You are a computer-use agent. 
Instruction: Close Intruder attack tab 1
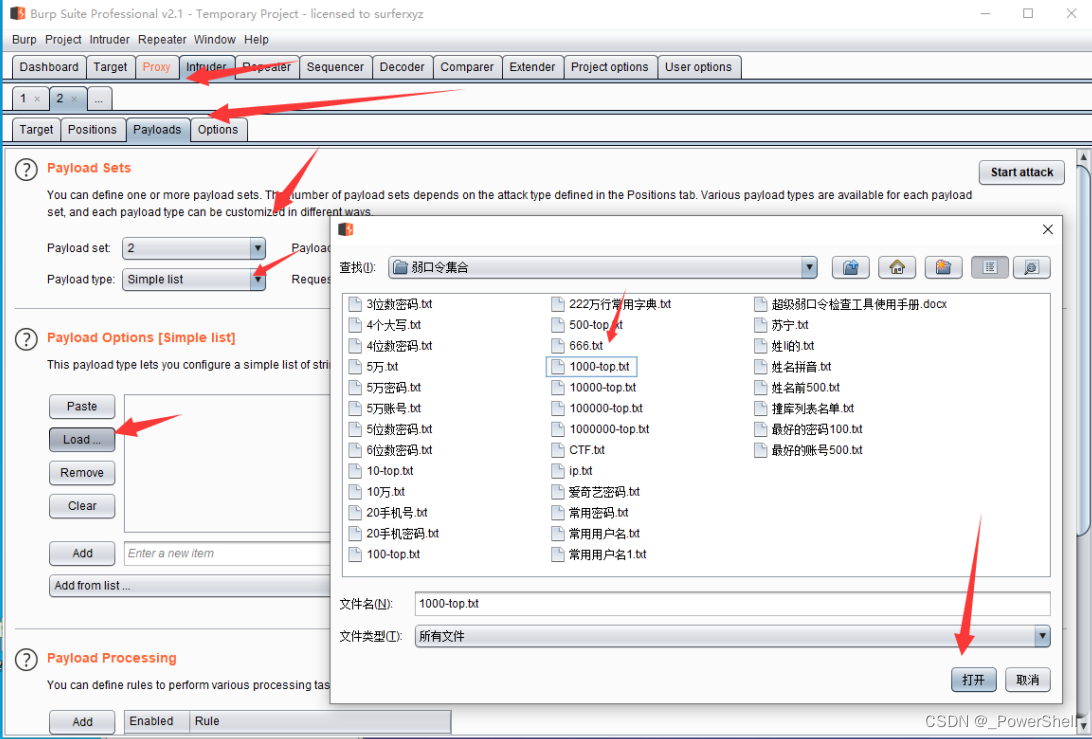pyautogui.click(x=37, y=99)
